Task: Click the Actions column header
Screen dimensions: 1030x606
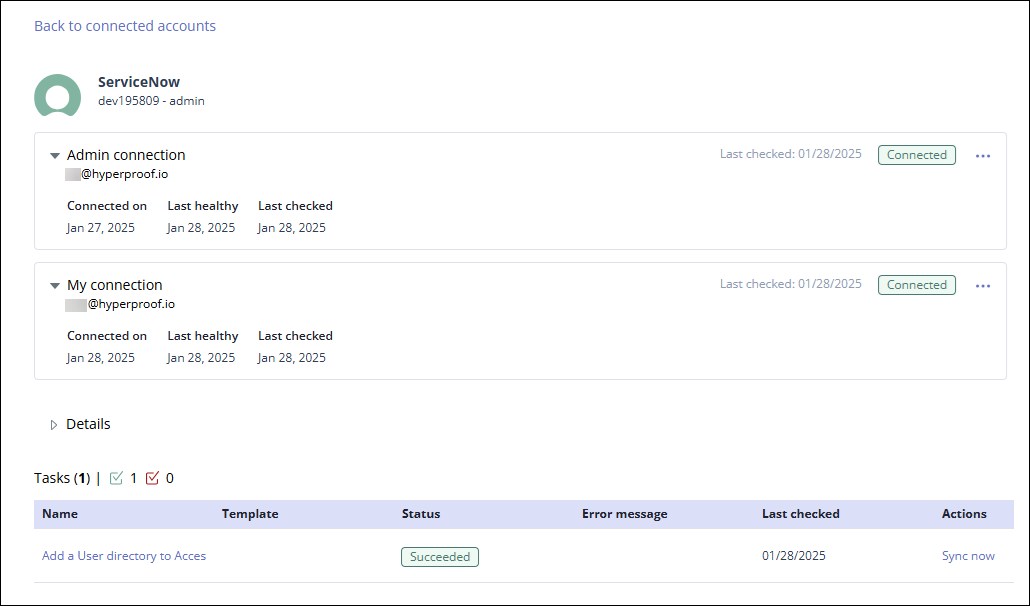Action: (964, 514)
